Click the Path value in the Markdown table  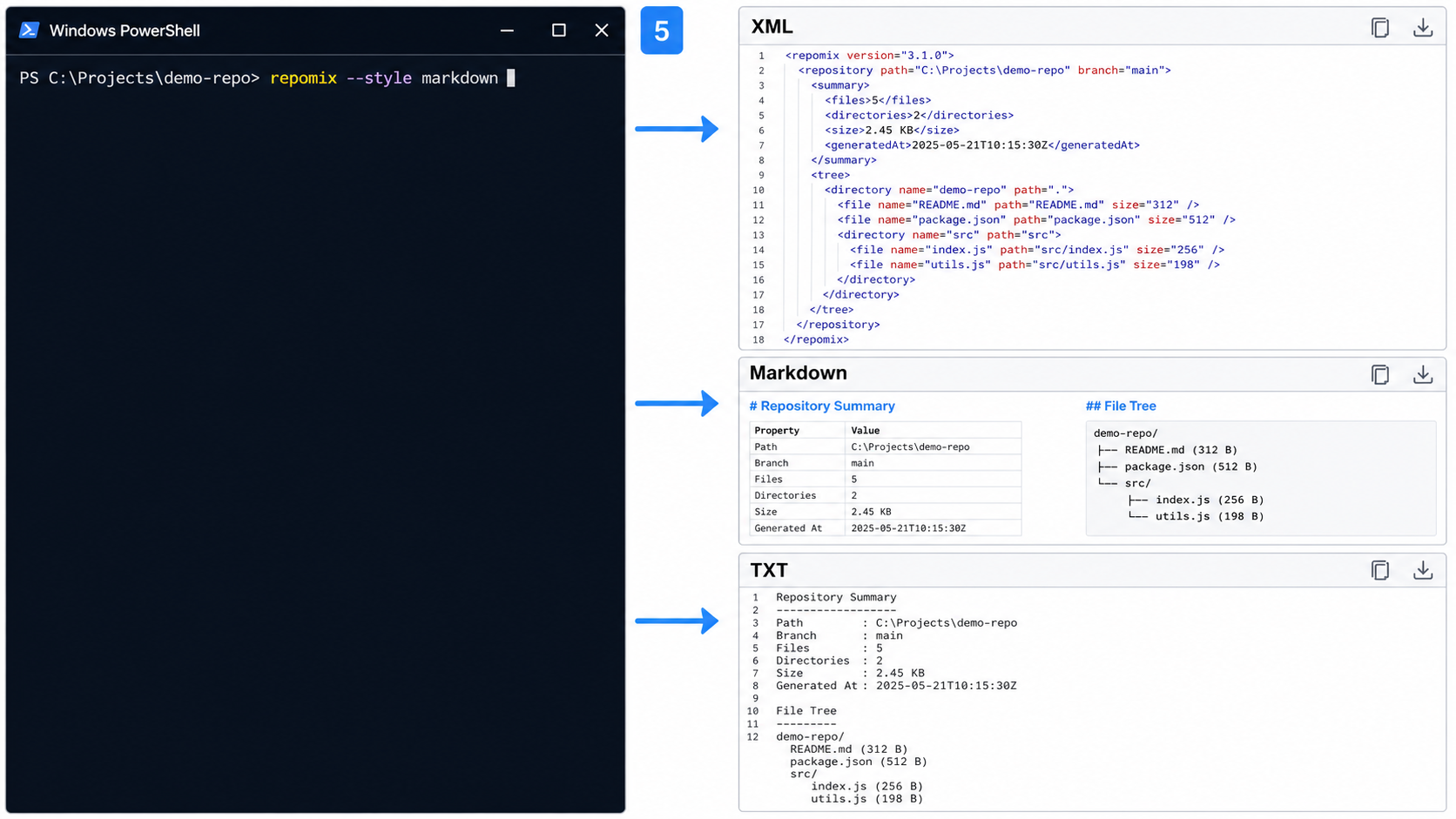(910, 447)
